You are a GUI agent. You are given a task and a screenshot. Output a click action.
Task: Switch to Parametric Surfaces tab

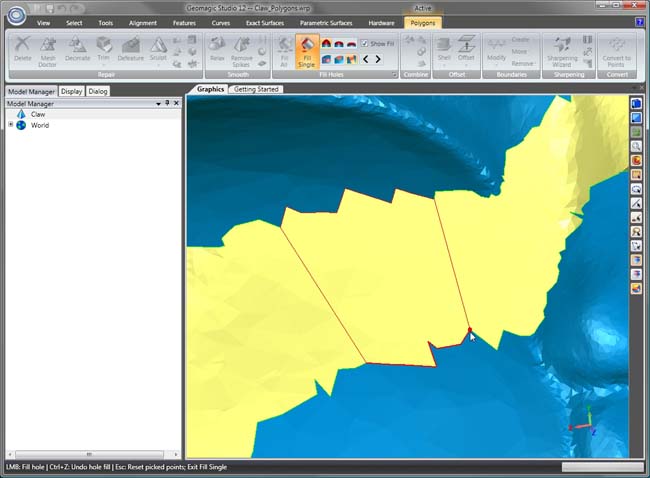click(326, 23)
